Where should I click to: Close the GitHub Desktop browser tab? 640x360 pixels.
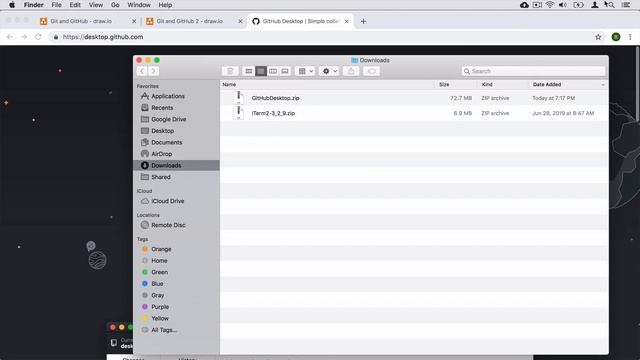tap(347, 21)
